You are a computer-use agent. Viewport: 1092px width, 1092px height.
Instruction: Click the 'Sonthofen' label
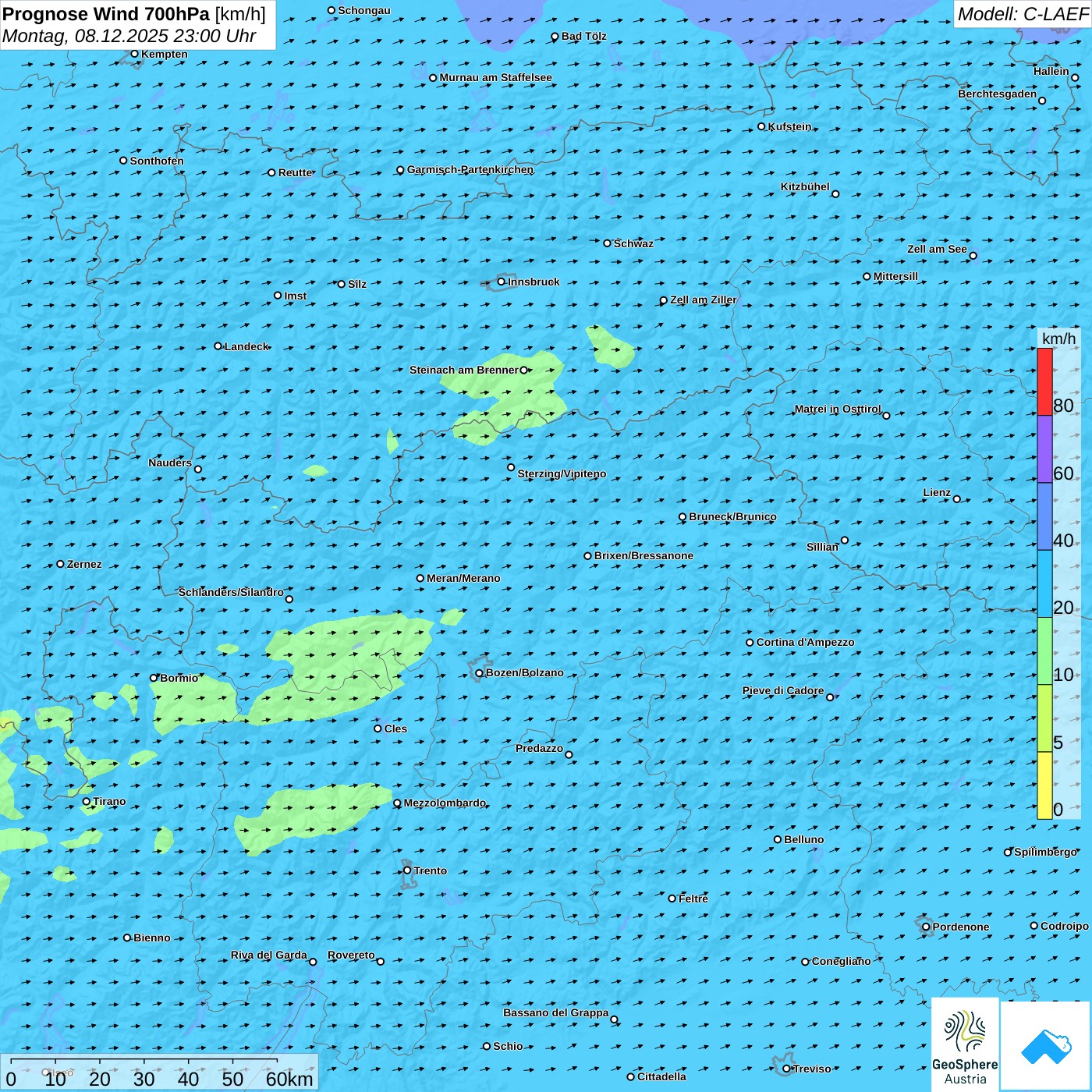tap(157, 161)
